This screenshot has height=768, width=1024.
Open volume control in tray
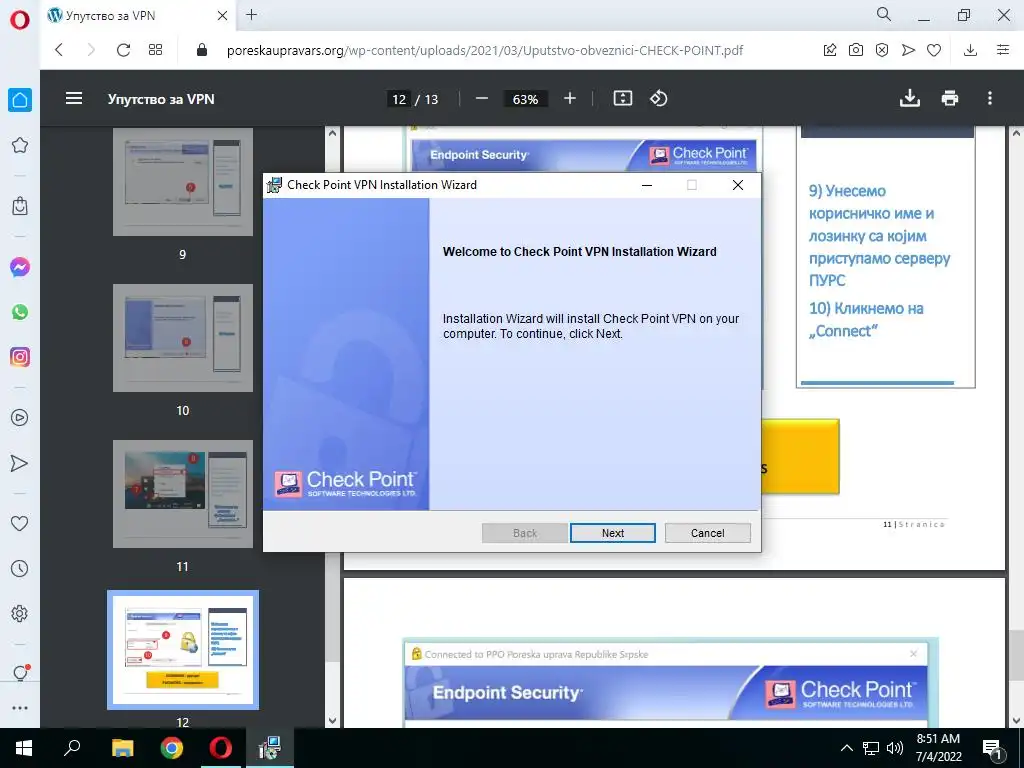pyautogui.click(x=895, y=748)
